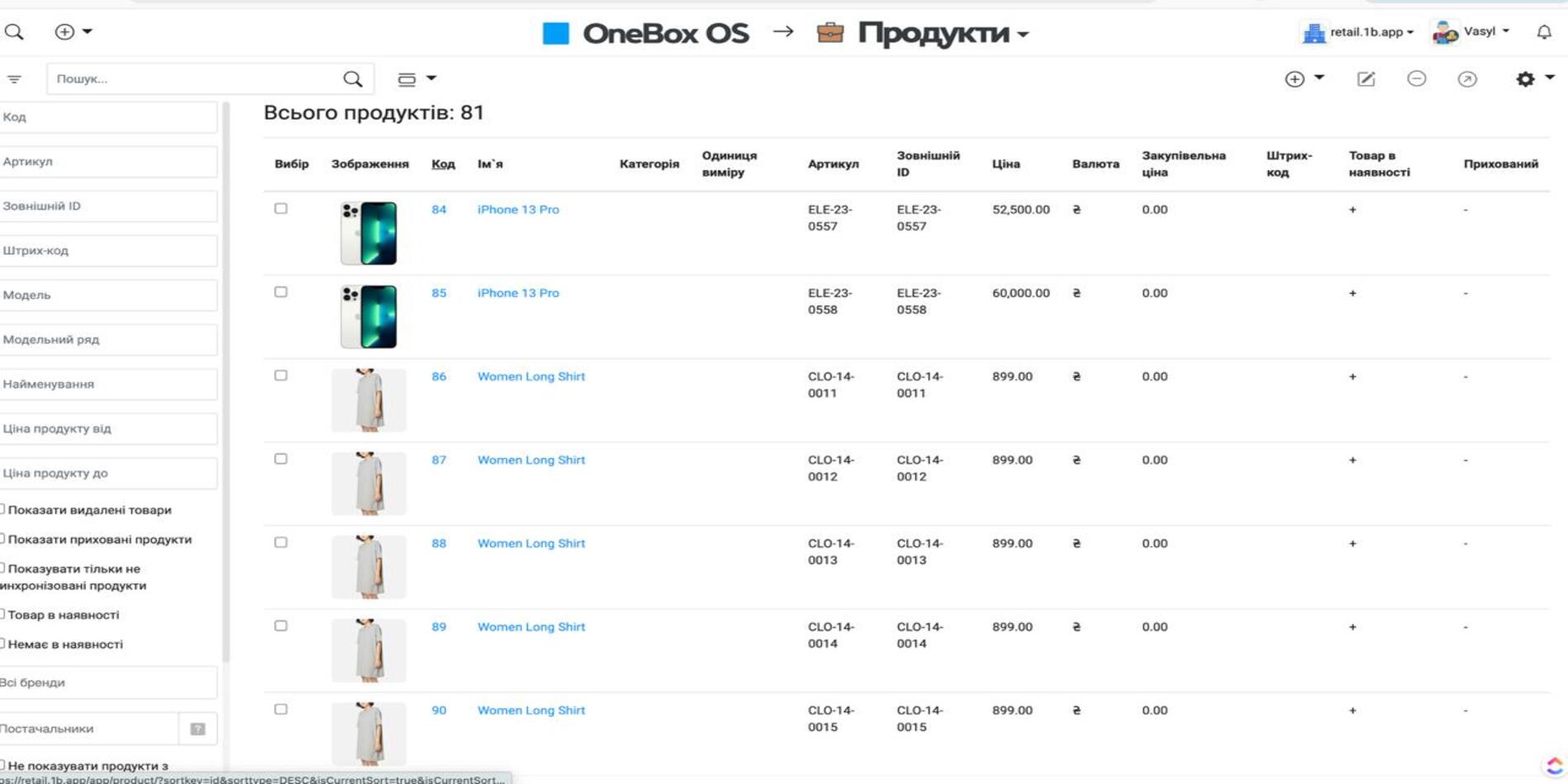This screenshot has height=784, width=1568.
Task: Click the Категорія column header
Action: pos(649,164)
